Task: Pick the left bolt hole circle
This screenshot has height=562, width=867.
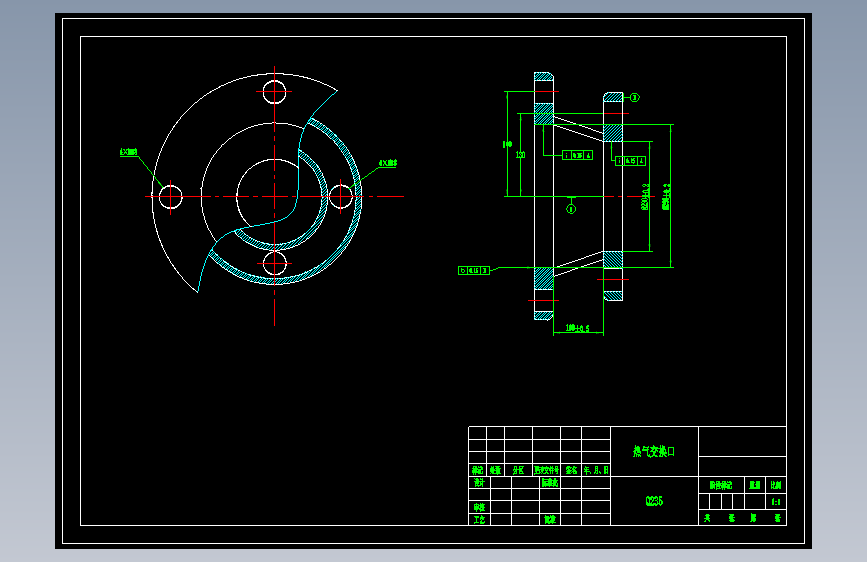Action: point(171,196)
